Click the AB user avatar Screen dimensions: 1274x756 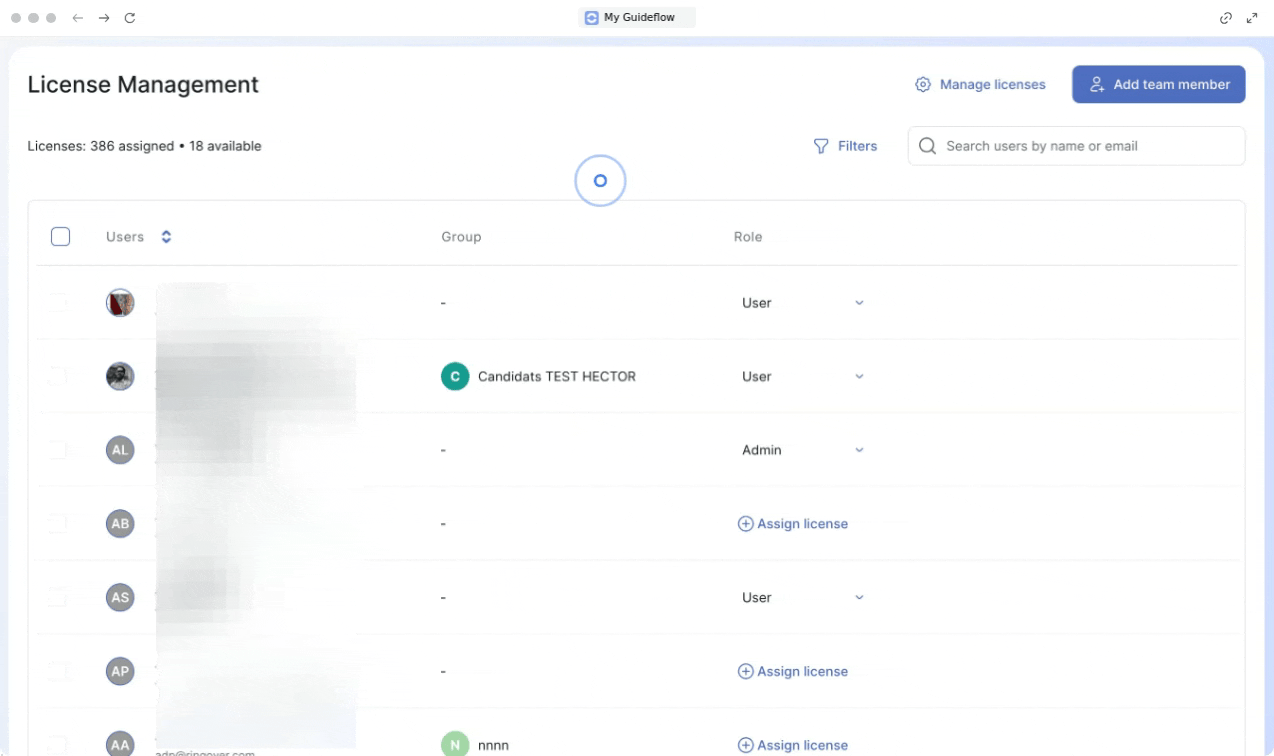[120, 524]
